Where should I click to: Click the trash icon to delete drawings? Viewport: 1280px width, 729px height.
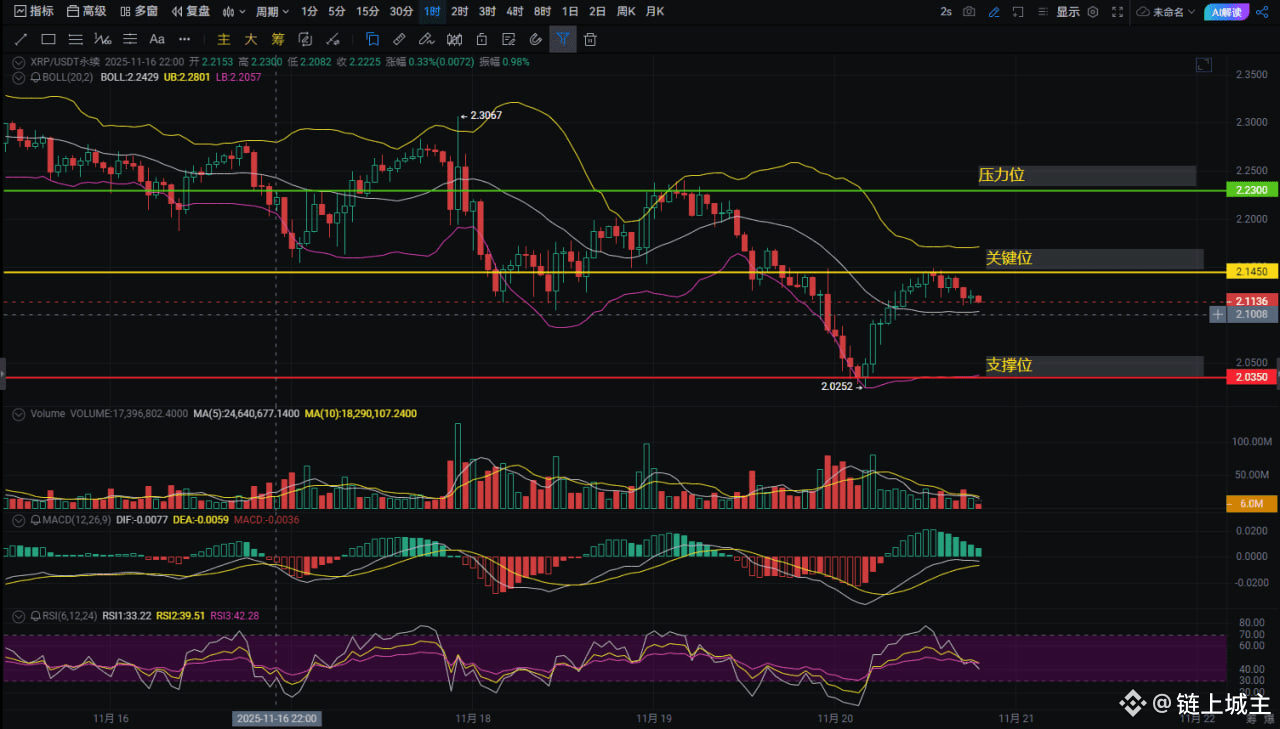click(x=591, y=40)
